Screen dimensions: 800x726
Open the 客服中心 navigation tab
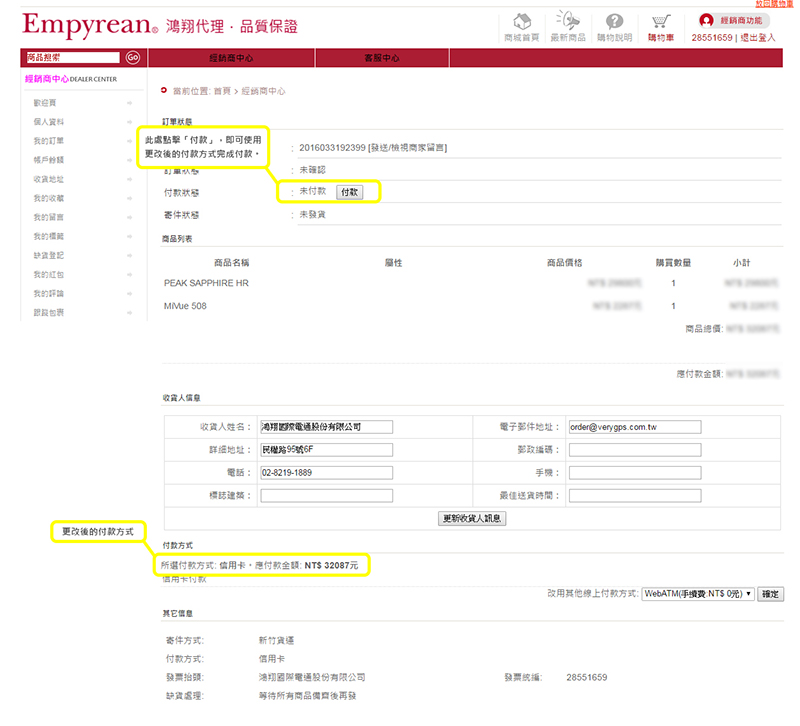382,59
